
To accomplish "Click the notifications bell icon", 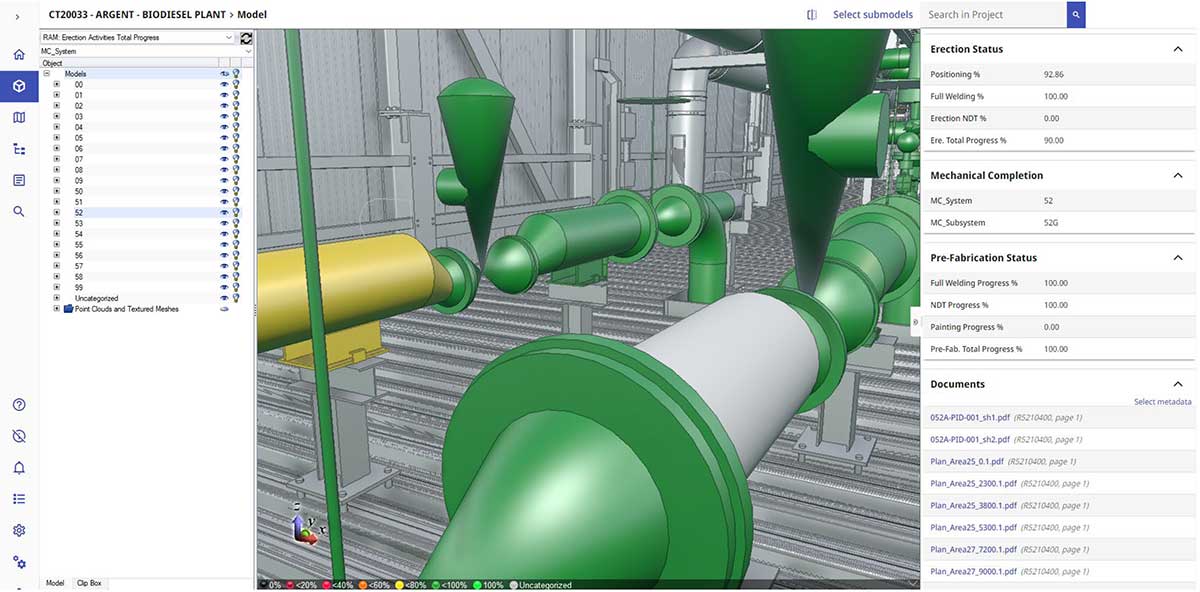I will point(19,468).
